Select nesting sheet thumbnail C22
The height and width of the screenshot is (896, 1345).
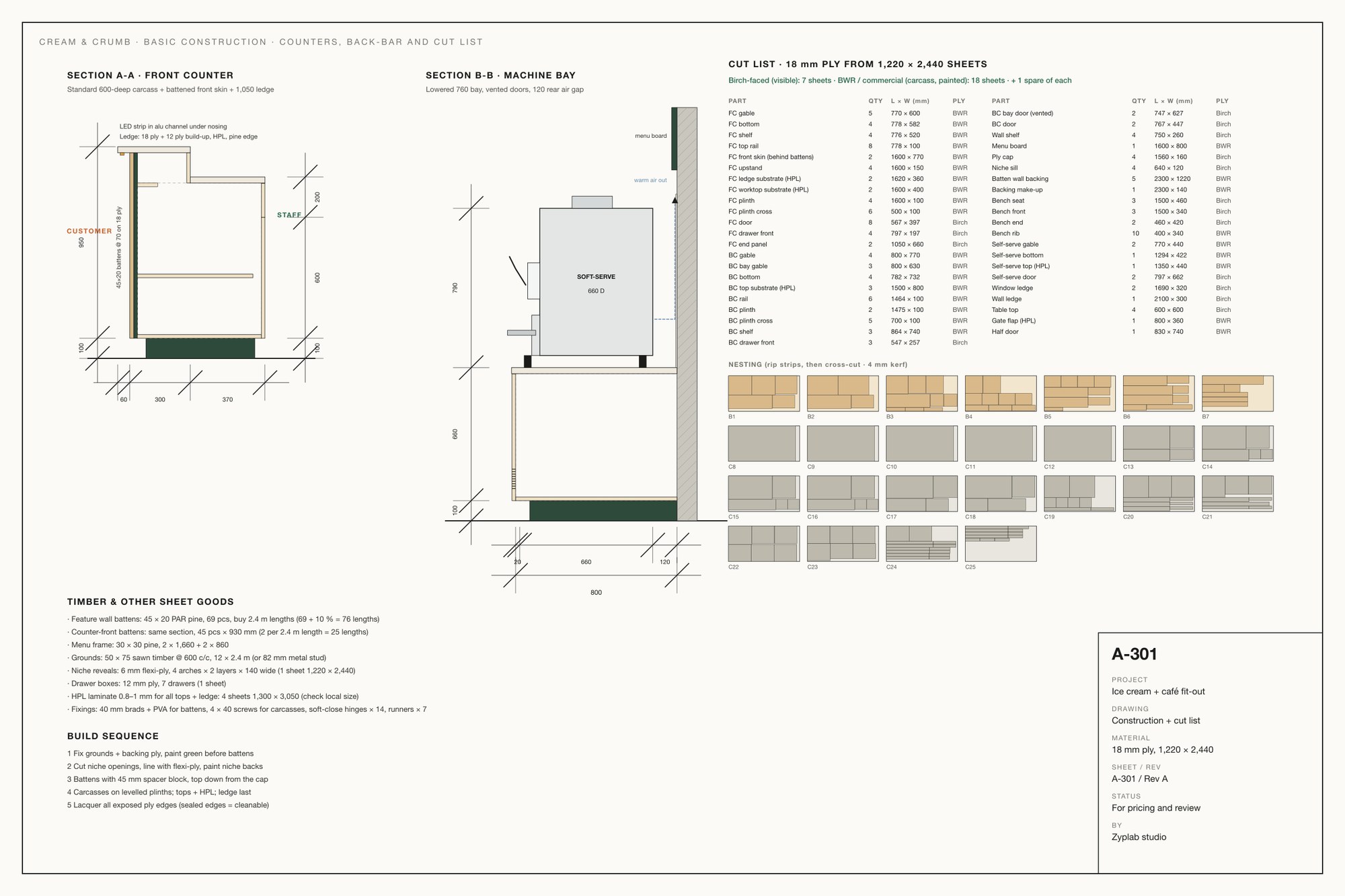tap(764, 544)
